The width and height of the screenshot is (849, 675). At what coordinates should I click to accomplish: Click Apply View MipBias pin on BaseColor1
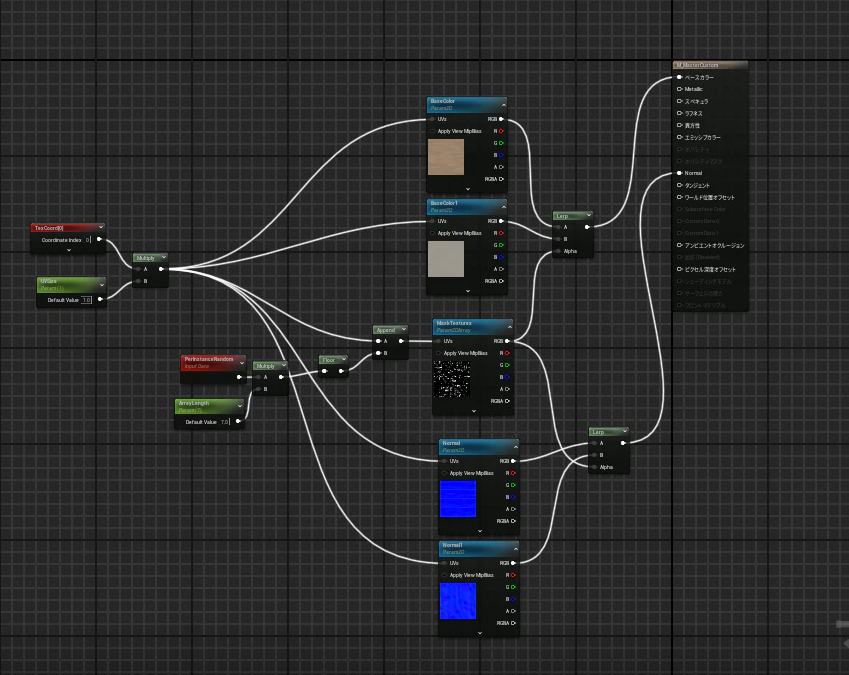point(432,233)
